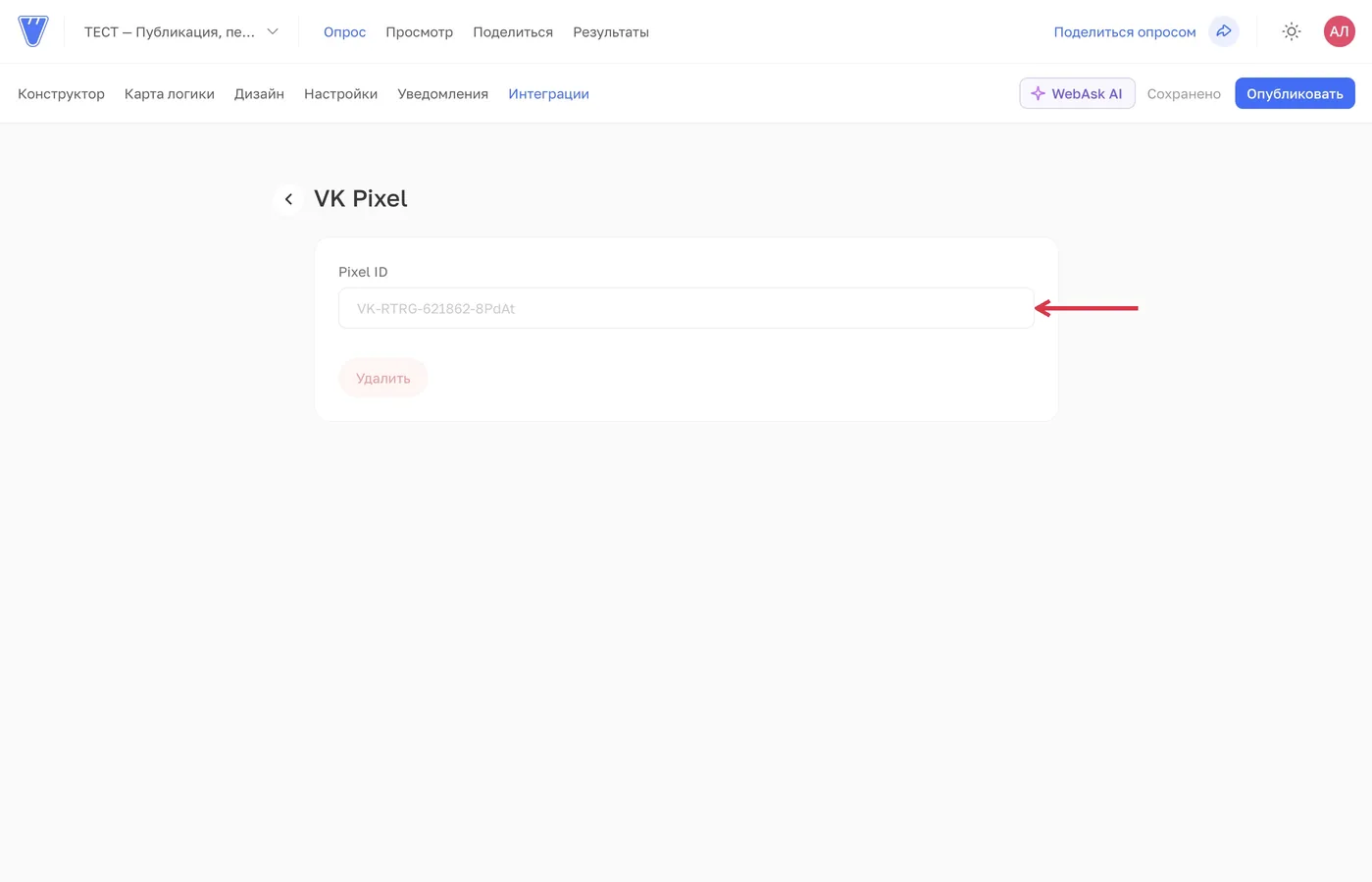
Task: Toggle the light theme sun icon
Action: (1292, 31)
